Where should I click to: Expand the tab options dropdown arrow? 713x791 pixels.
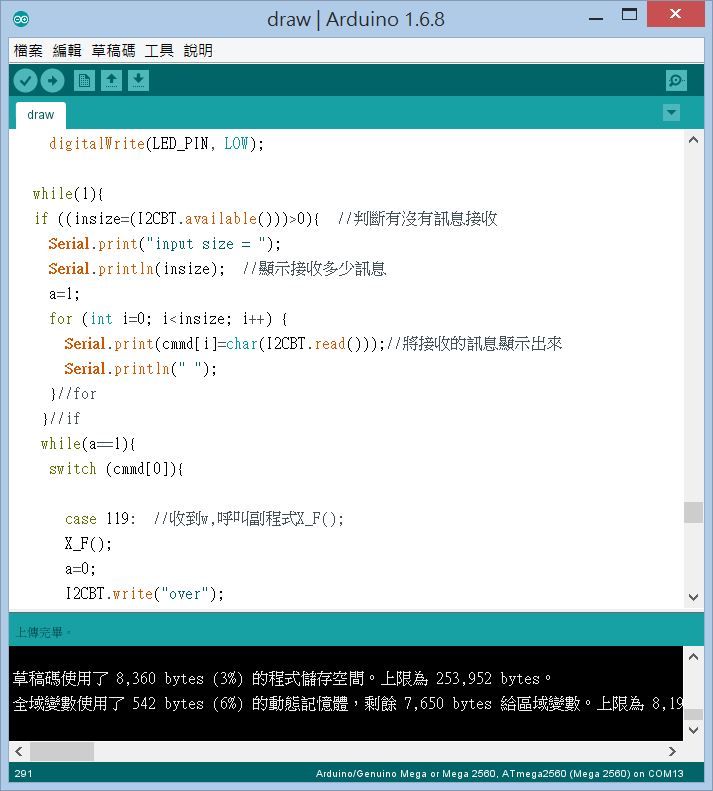pos(671,112)
